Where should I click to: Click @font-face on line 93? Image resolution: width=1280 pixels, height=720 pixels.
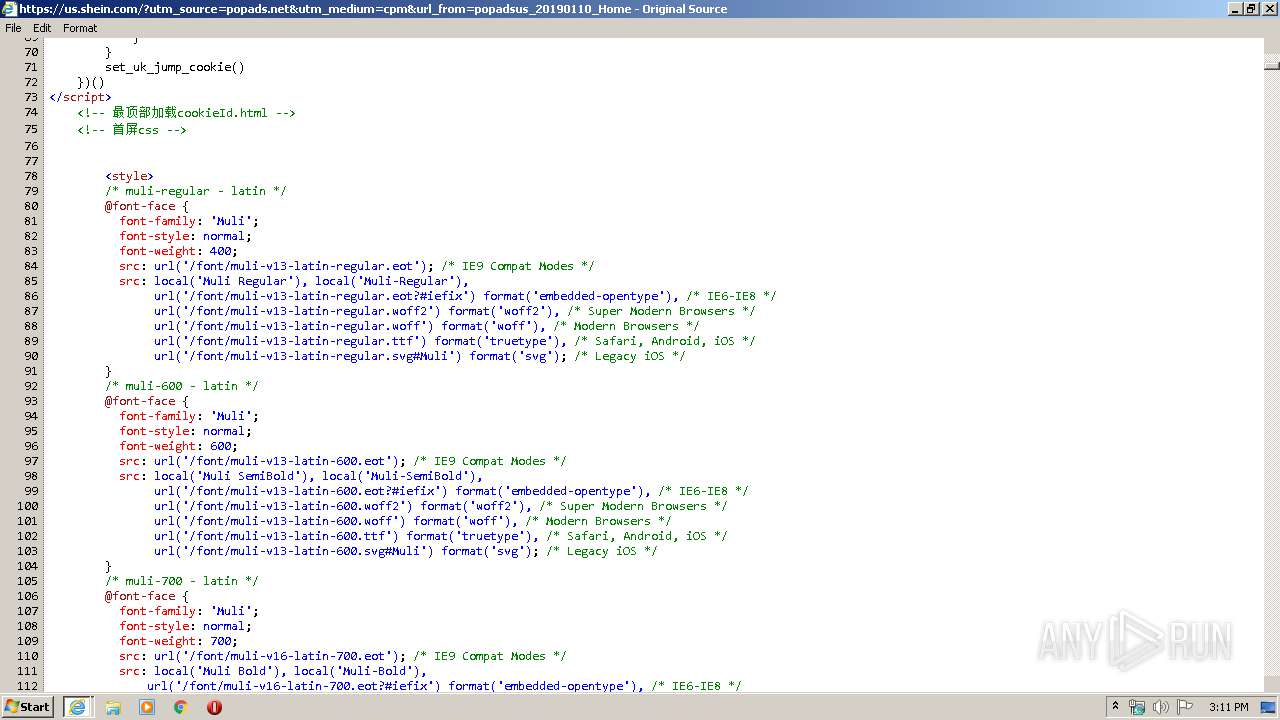coord(146,401)
